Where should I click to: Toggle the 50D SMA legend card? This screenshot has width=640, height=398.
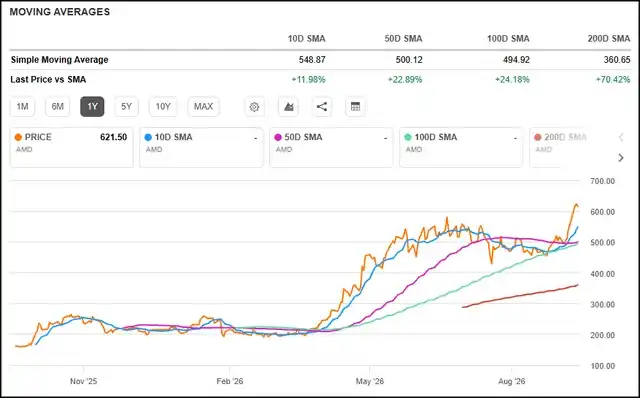coord(331,147)
